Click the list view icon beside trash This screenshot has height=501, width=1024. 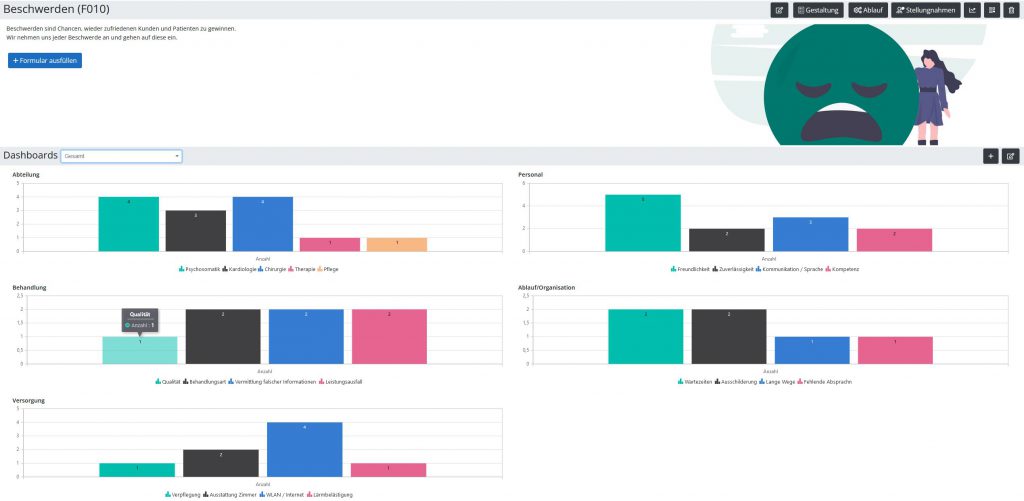coord(992,10)
